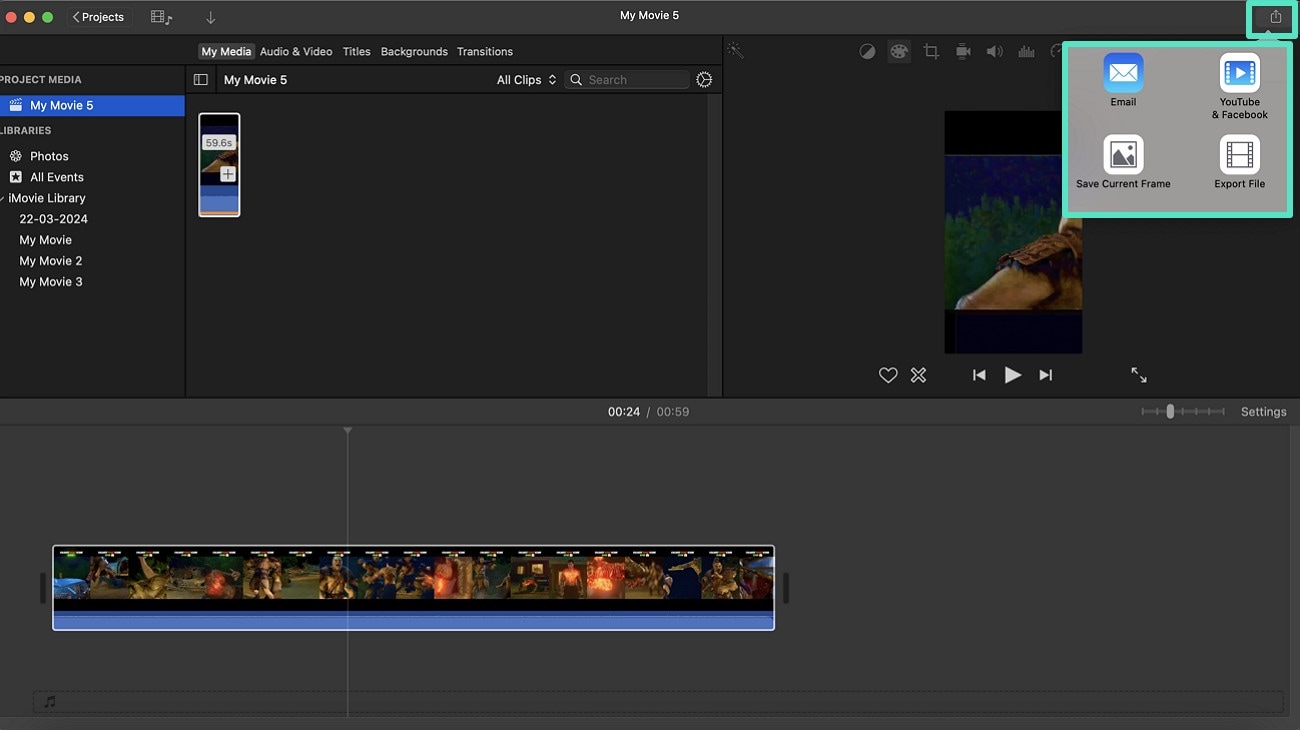Open the Color Balance tool
Viewport: 1300px width, 730px height.
coord(867,51)
